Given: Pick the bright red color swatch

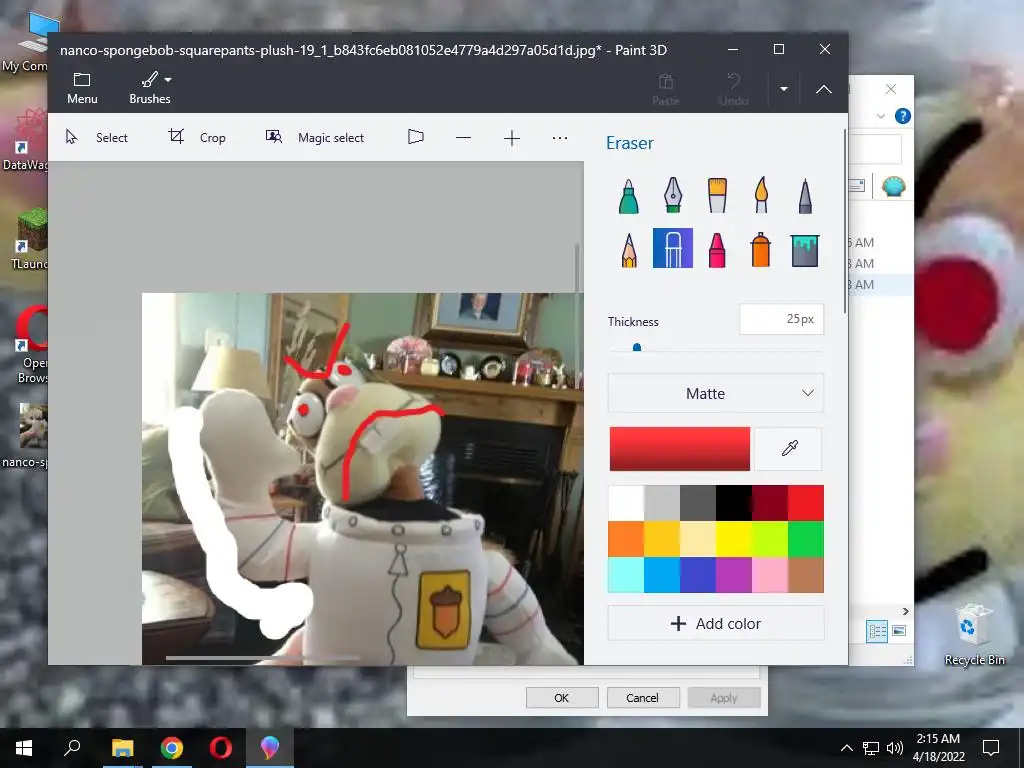Looking at the screenshot, I should [805, 503].
